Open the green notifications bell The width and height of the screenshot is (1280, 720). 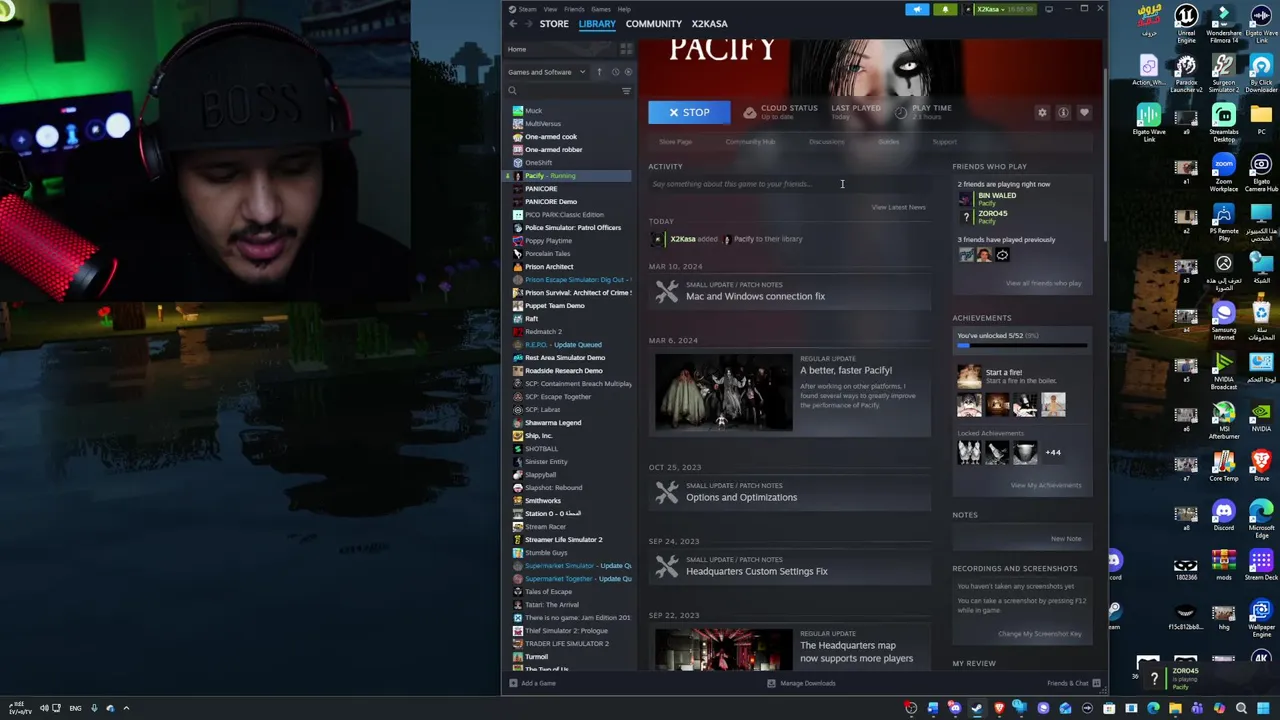coord(945,9)
